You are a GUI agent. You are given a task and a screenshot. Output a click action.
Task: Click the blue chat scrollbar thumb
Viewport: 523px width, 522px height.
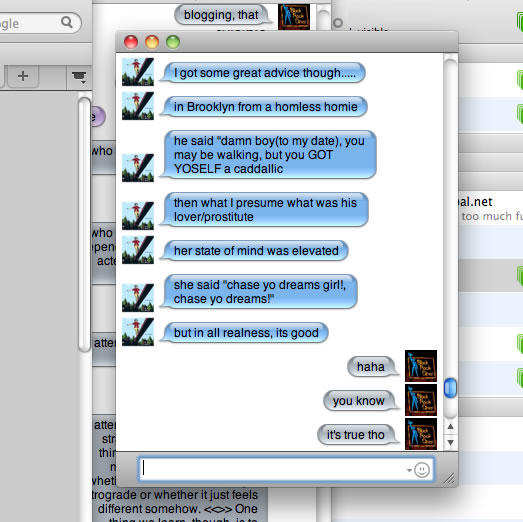450,388
